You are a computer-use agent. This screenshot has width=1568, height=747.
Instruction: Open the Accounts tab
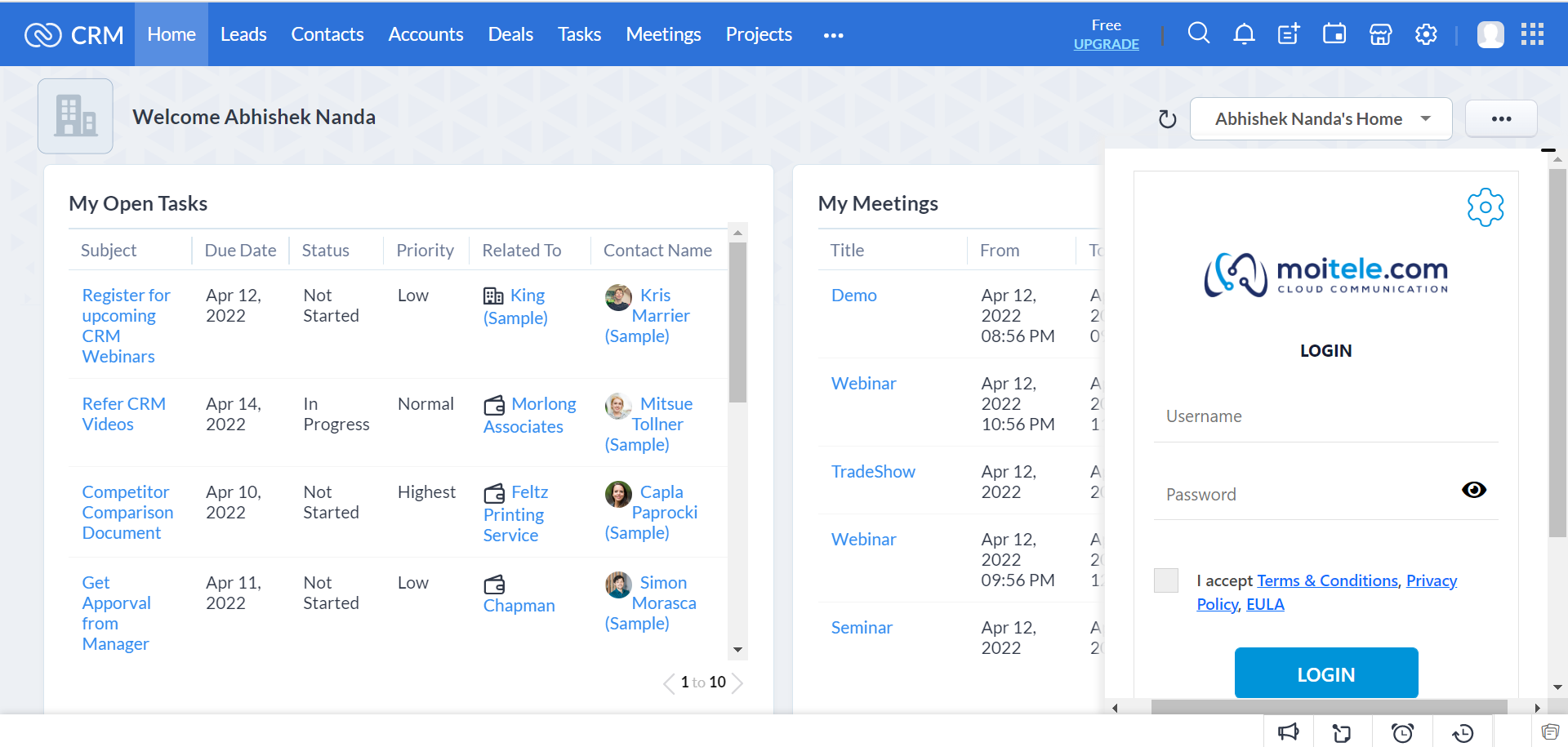pos(425,34)
